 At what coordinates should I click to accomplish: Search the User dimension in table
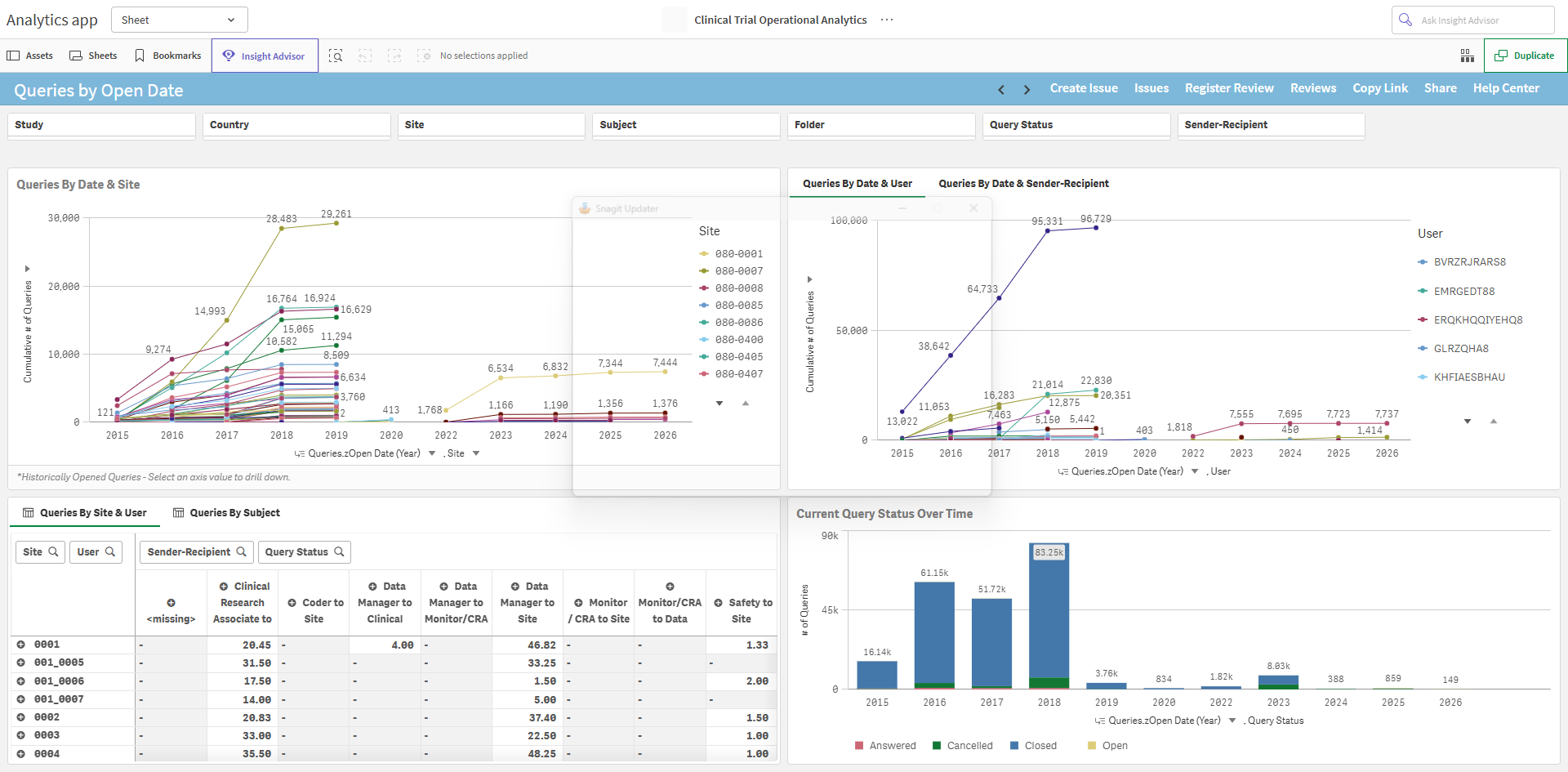coord(96,552)
